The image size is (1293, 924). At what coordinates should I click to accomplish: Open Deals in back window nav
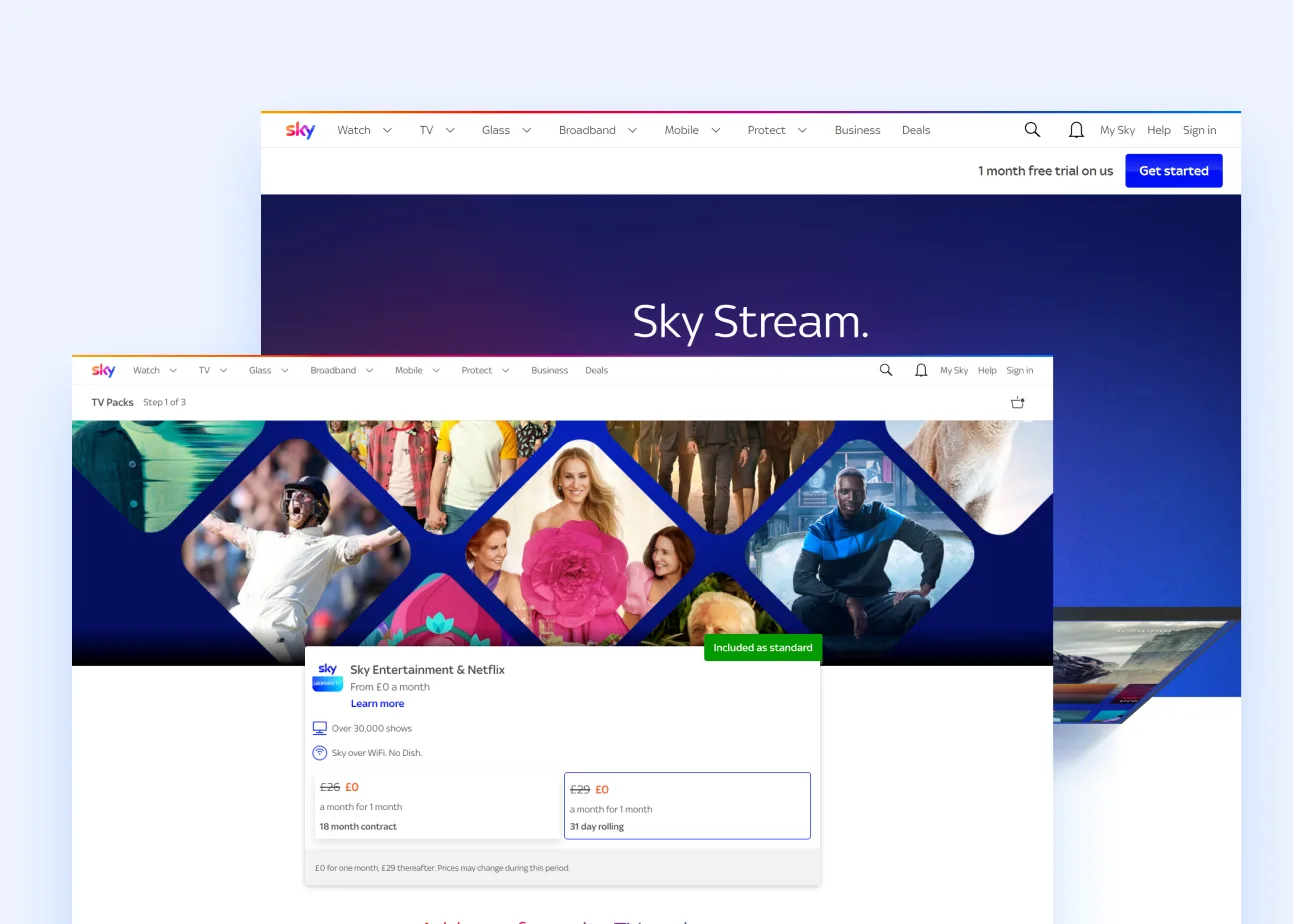click(916, 130)
